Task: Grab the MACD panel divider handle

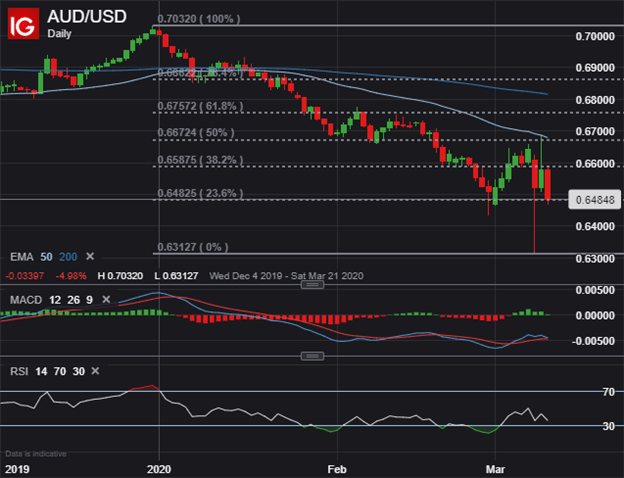Action: pyautogui.click(x=312, y=284)
